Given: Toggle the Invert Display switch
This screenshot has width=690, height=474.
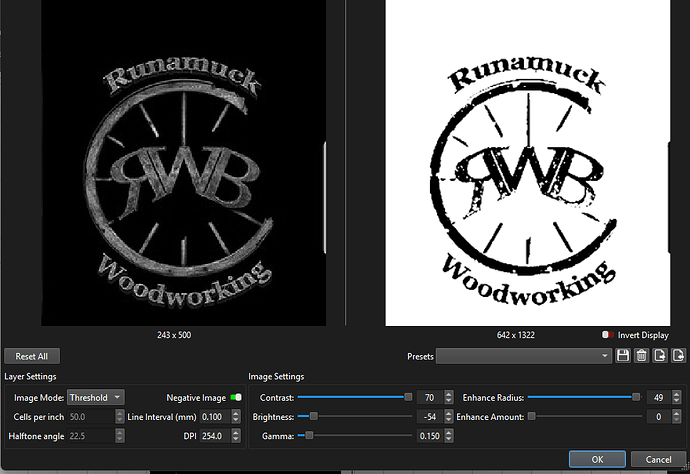Looking at the screenshot, I should (x=607, y=335).
